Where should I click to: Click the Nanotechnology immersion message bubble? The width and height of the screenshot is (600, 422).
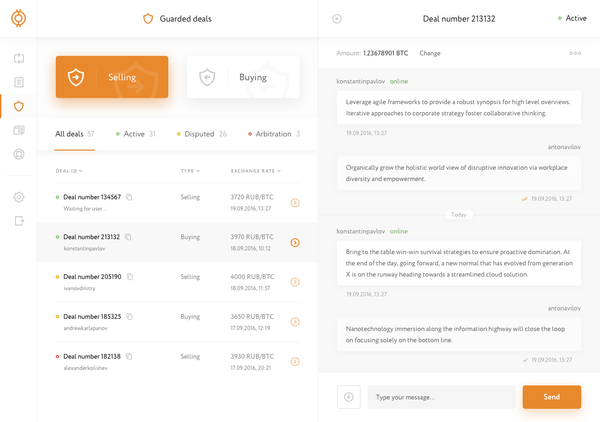tap(459, 334)
